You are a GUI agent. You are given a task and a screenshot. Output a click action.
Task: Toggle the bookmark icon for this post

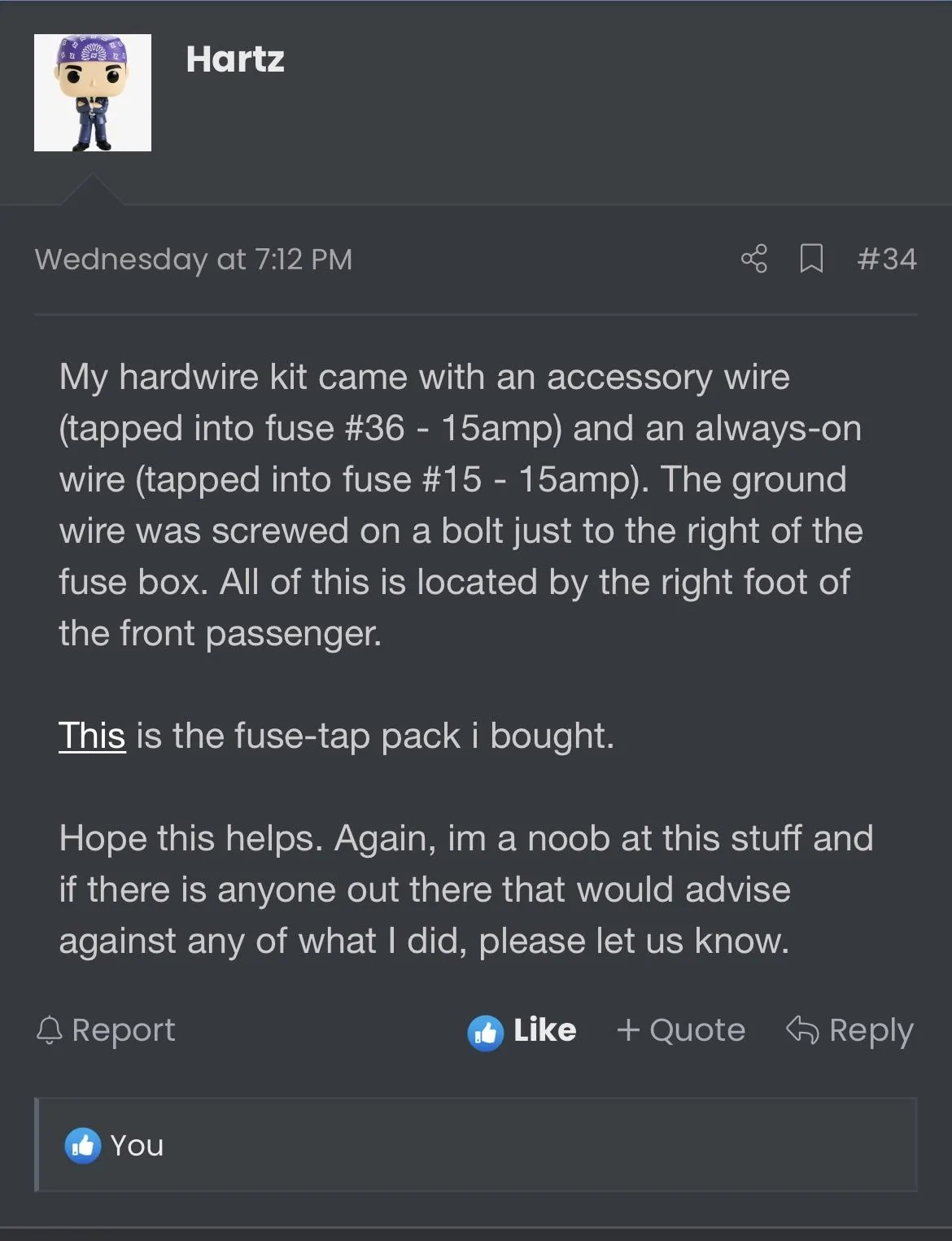tap(811, 259)
